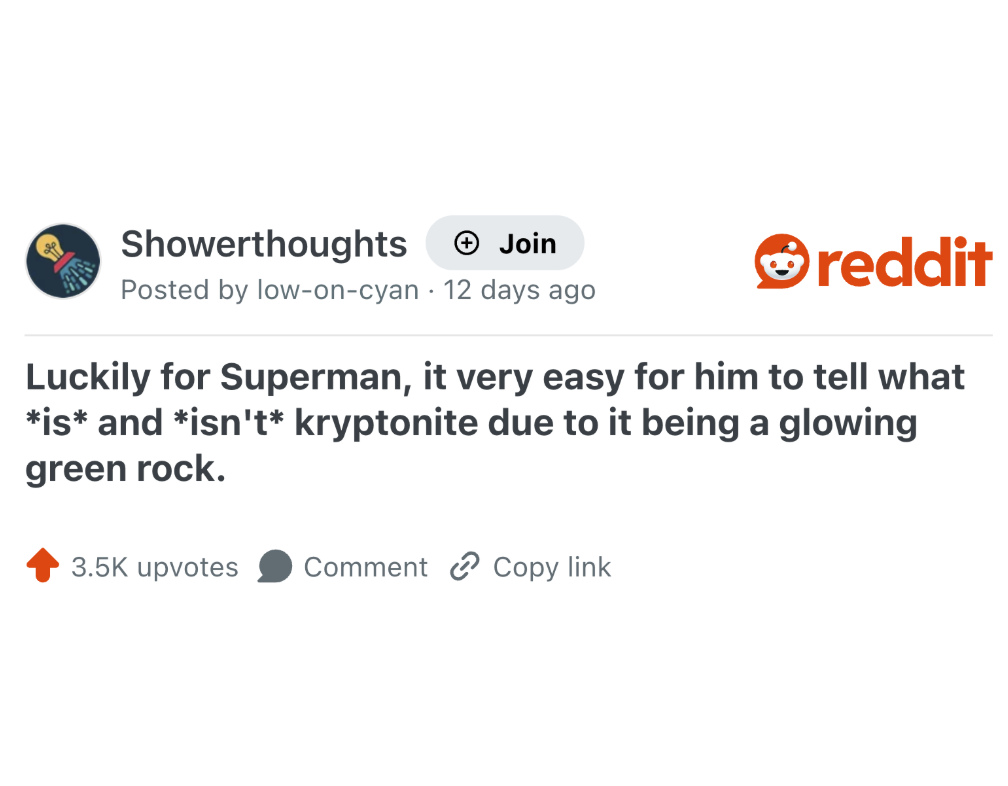Open the low-on-cyan user profile
1008x786 pixels.
click(x=338, y=290)
